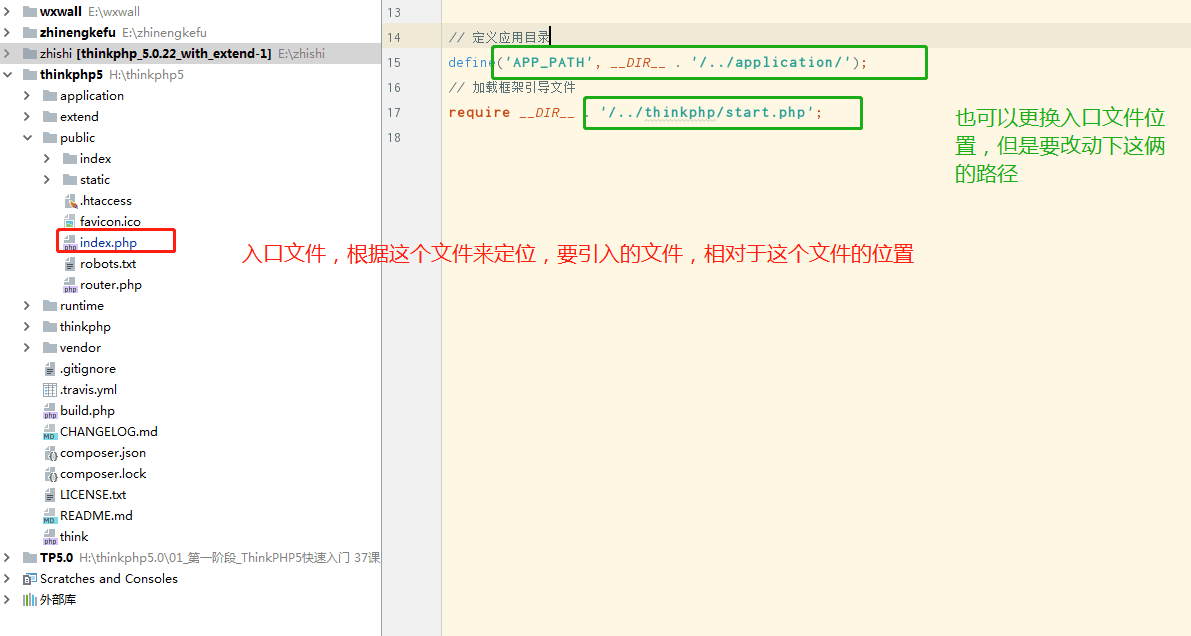
Task: Expand the TP5.0 project node
Action: pos(7,558)
